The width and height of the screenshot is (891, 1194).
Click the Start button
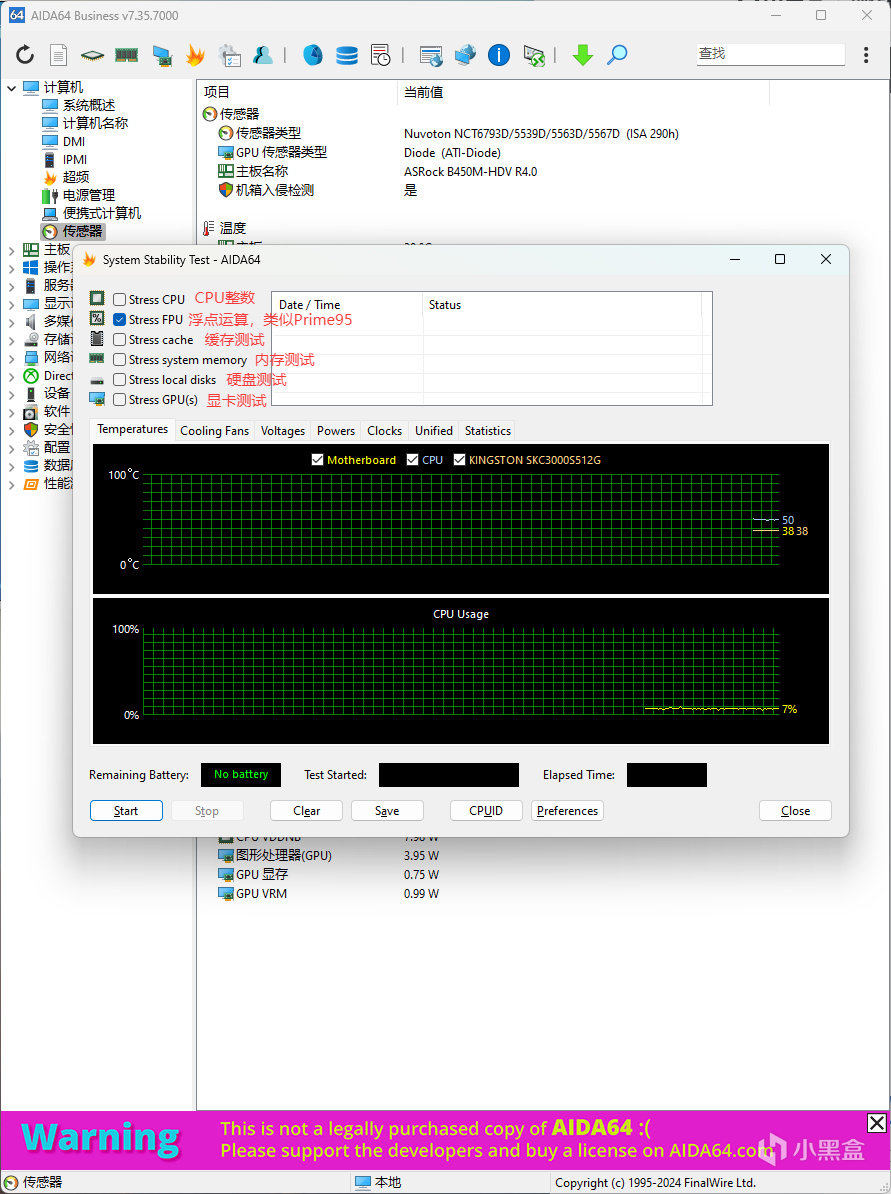tap(126, 811)
